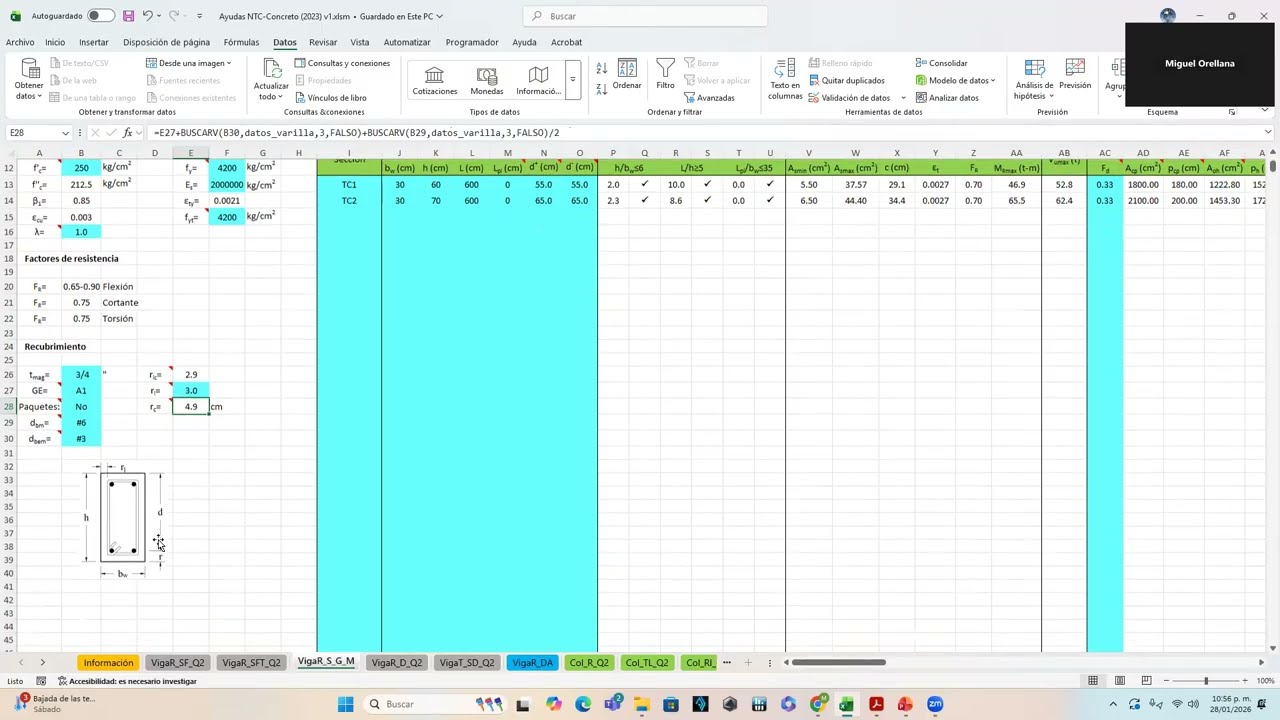
Task: Select column header AA
Action: click(1016, 153)
